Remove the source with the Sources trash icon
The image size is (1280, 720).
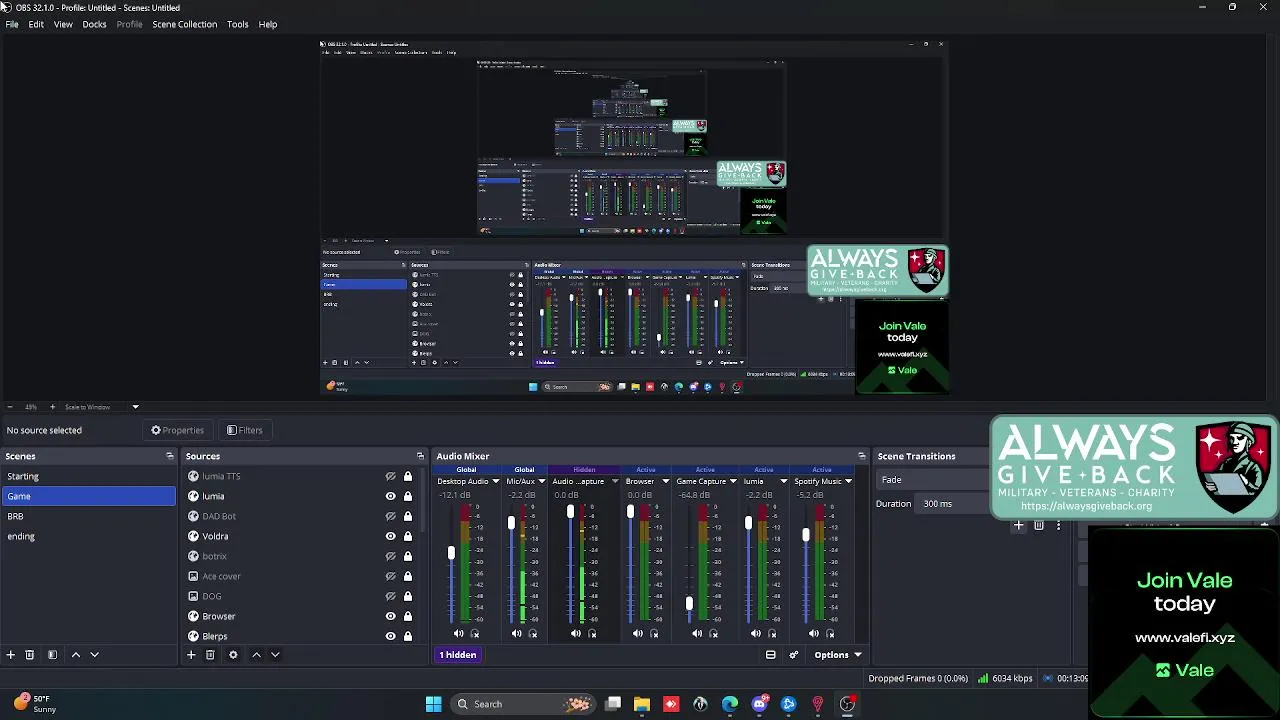[x=210, y=655]
